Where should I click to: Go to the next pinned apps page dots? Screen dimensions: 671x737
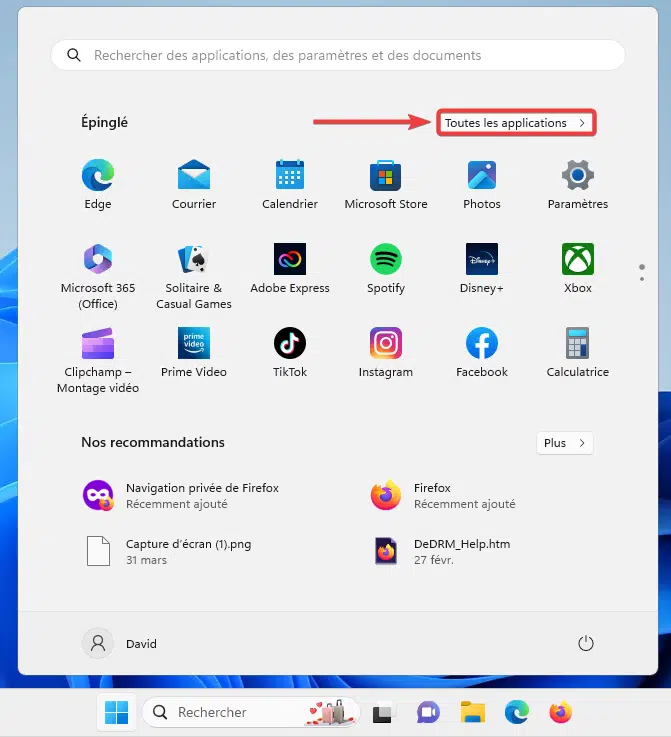642,273
